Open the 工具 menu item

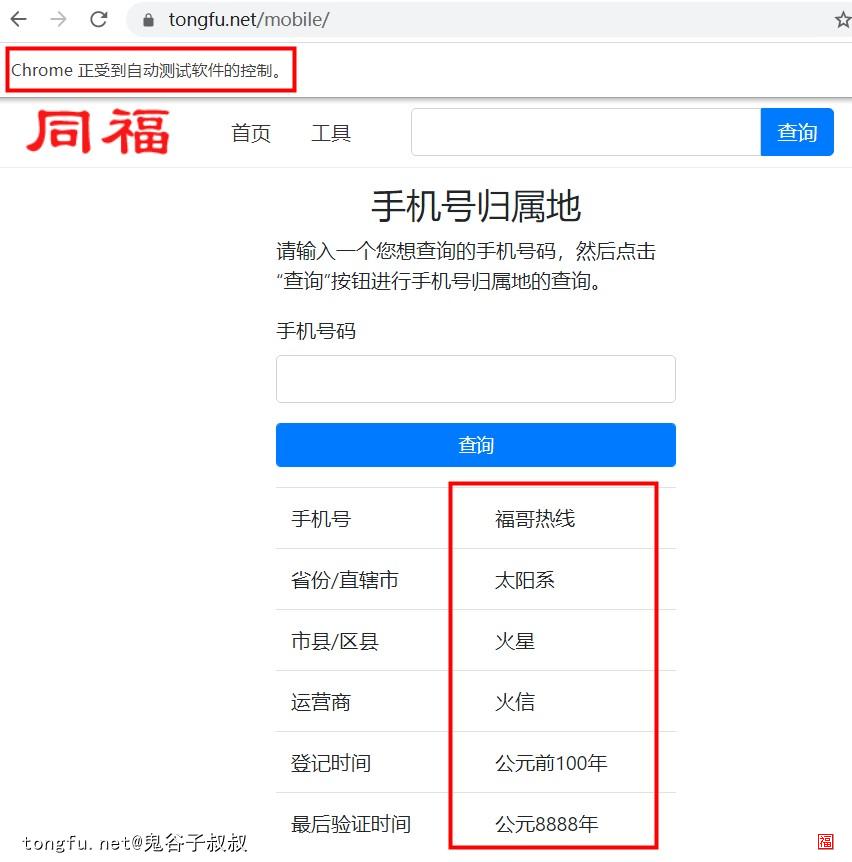(x=331, y=133)
